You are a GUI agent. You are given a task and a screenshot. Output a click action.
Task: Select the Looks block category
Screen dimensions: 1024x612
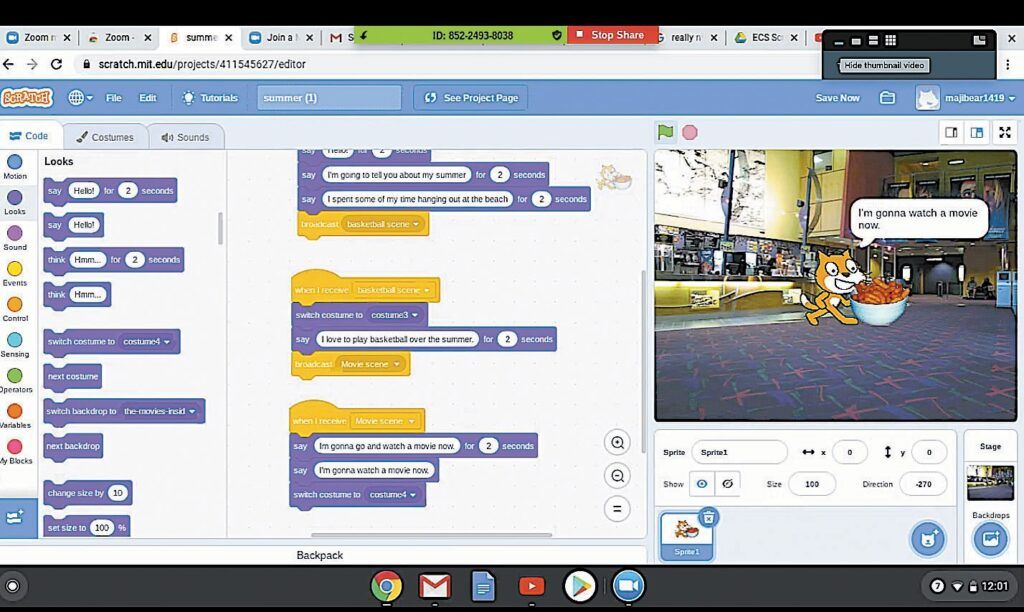14,202
